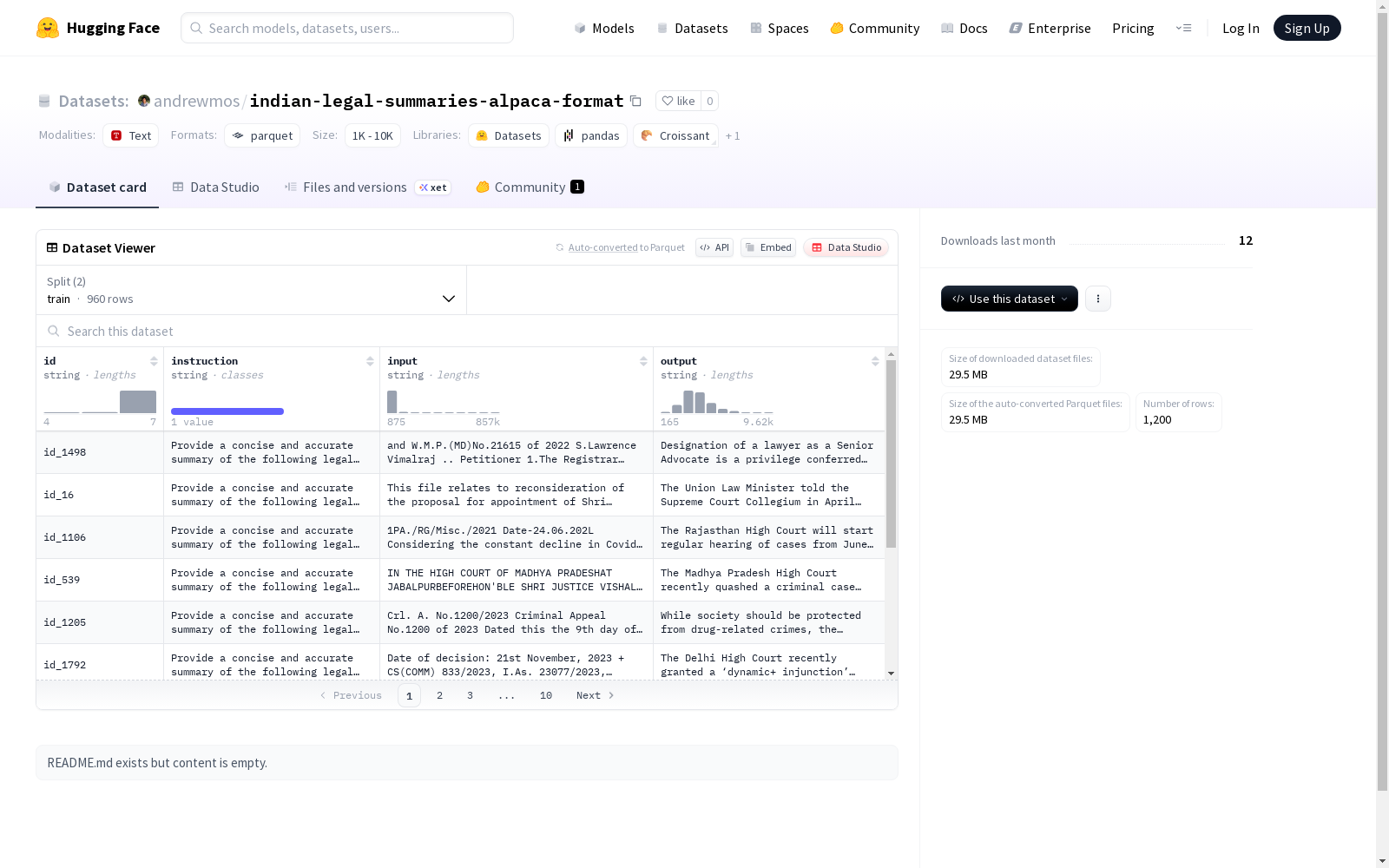Image resolution: width=1389 pixels, height=868 pixels.
Task: Go to Community in top navigation
Action: 875,28
